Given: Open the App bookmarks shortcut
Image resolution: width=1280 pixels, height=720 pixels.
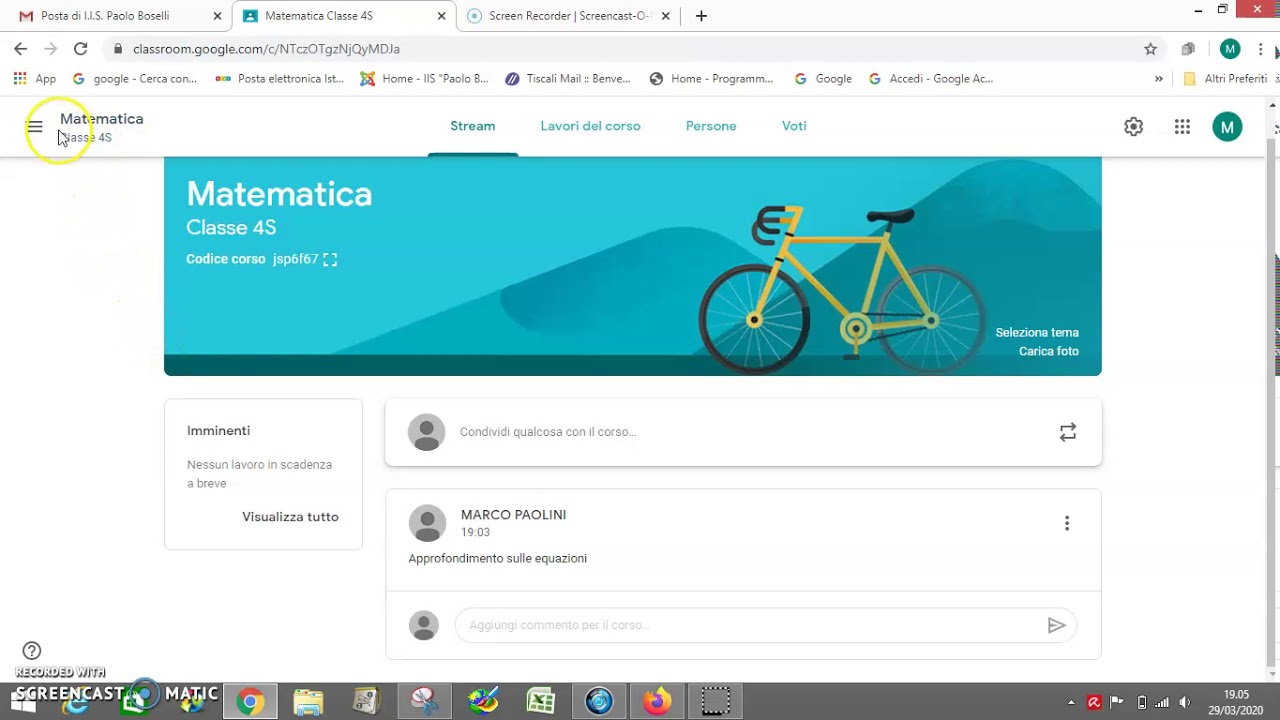Looking at the screenshot, I should tap(34, 79).
